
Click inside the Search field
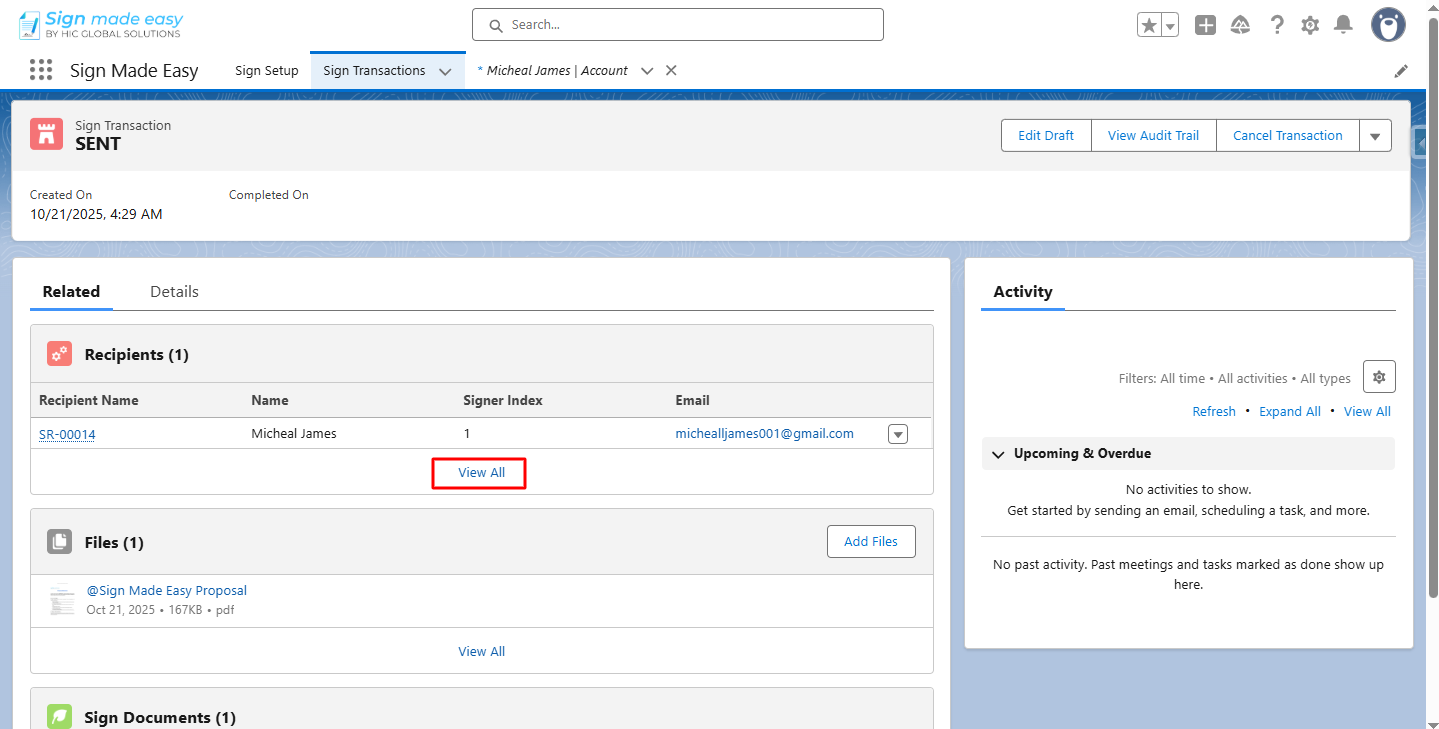pos(678,25)
